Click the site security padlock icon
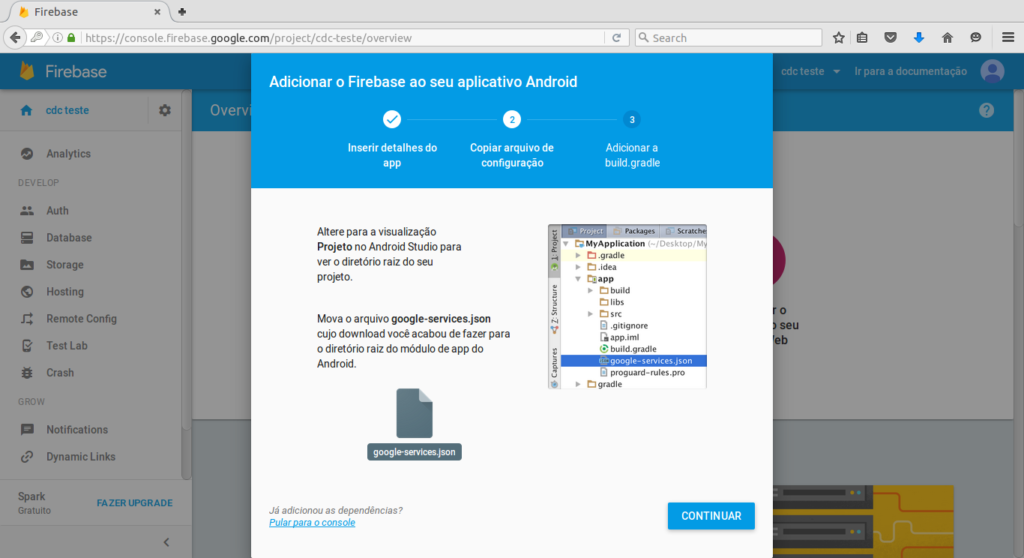The width and height of the screenshot is (1024, 558). 71,38
